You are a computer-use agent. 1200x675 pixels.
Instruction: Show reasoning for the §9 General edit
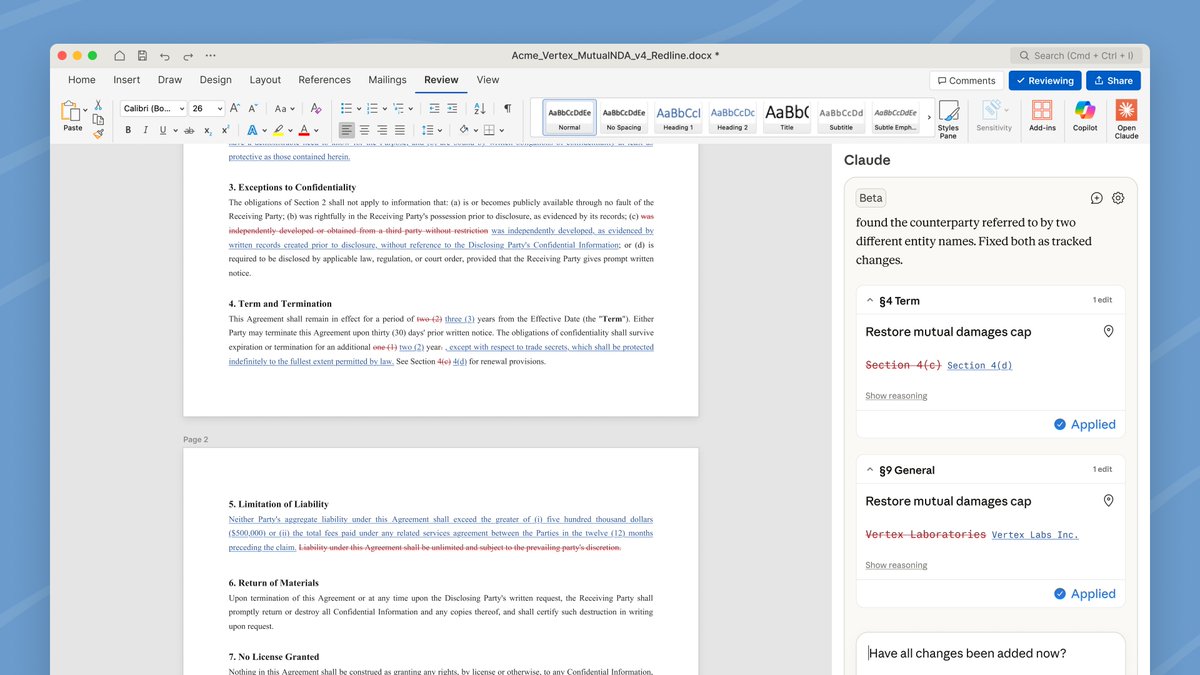pyautogui.click(x=895, y=565)
